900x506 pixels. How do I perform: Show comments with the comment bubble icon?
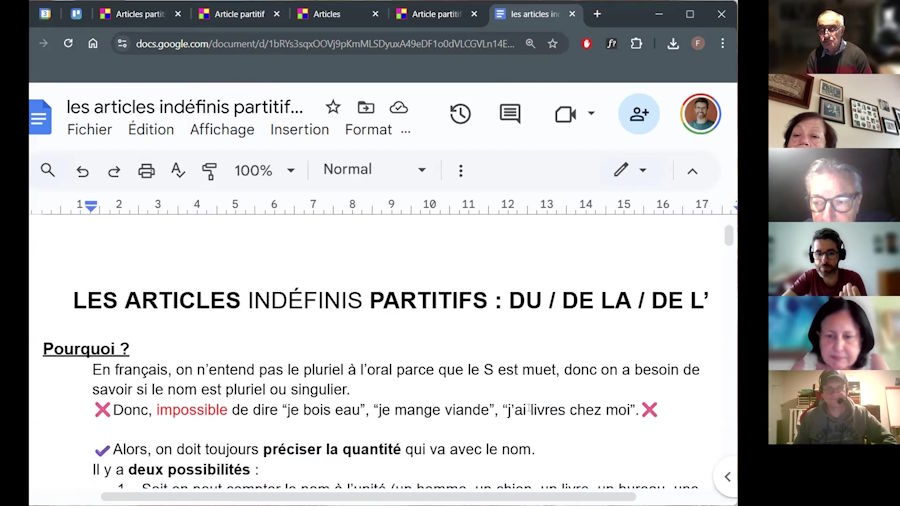(x=510, y=114)
